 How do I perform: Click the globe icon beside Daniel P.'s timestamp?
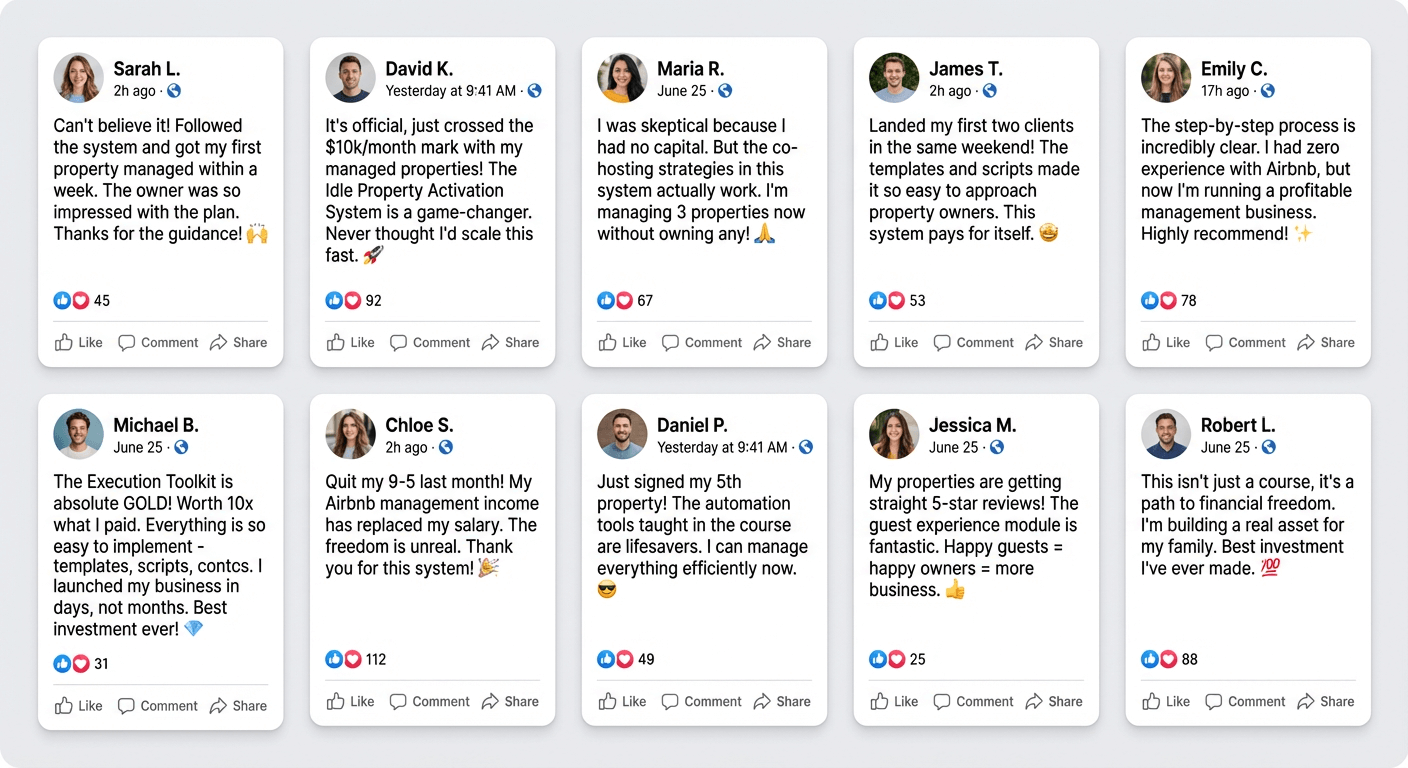coord(806,447)
